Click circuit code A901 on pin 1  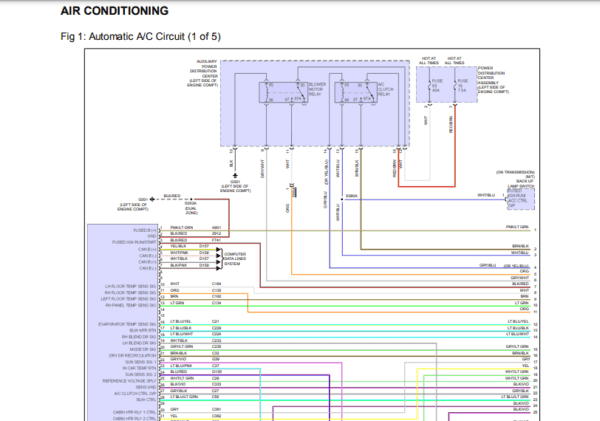coord(217,228)
